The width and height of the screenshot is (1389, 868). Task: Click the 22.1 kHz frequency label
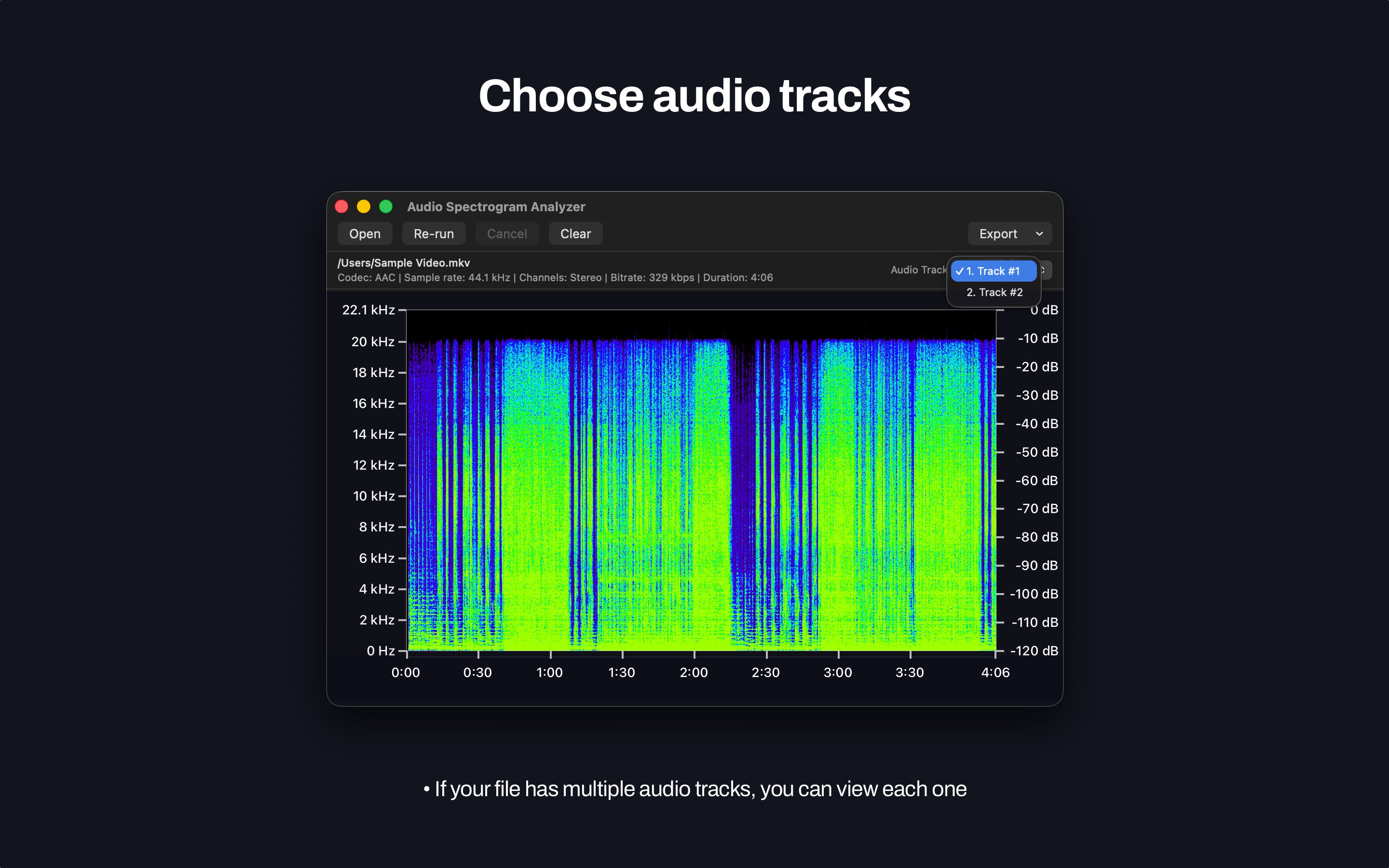tap(368, 310)
